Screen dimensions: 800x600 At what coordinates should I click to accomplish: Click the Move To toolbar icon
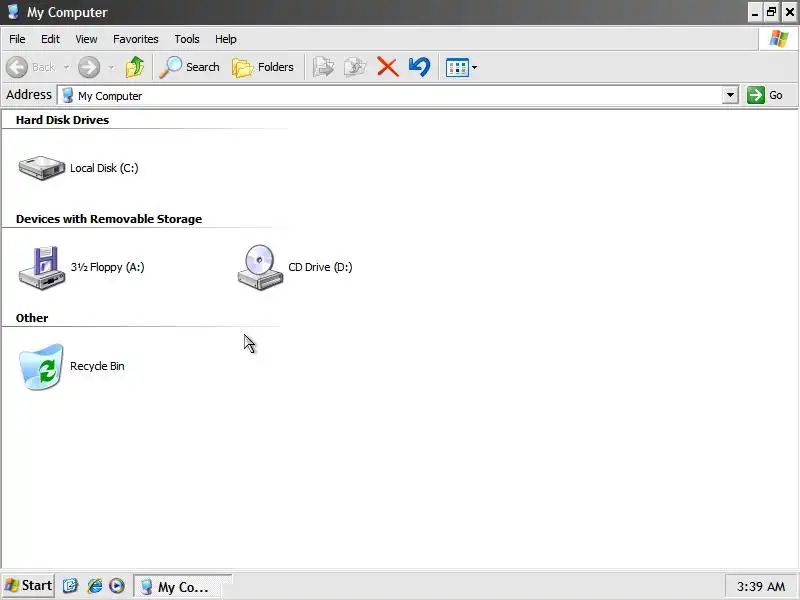(323, 67)
